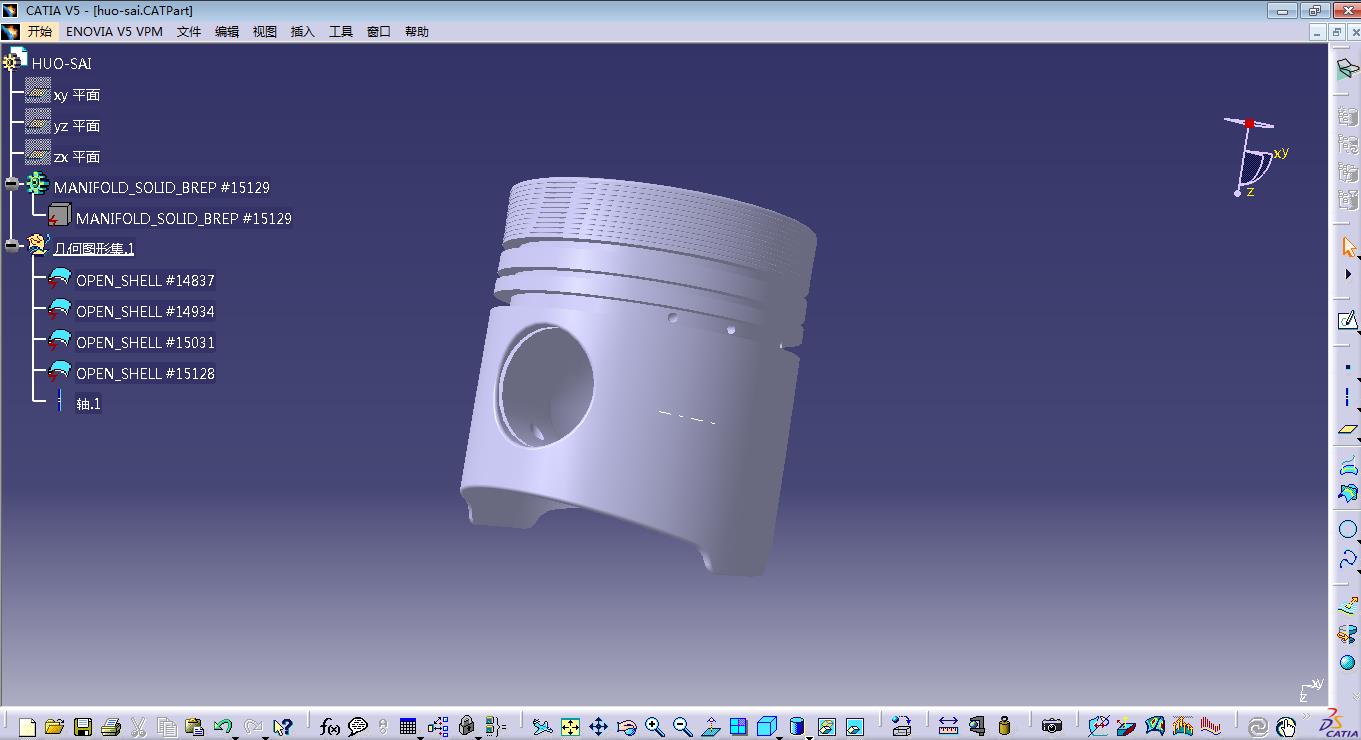The height and width of the screenshot is (740, 1361).
Task: Click Fit All In icon
Action: point(570,727)
